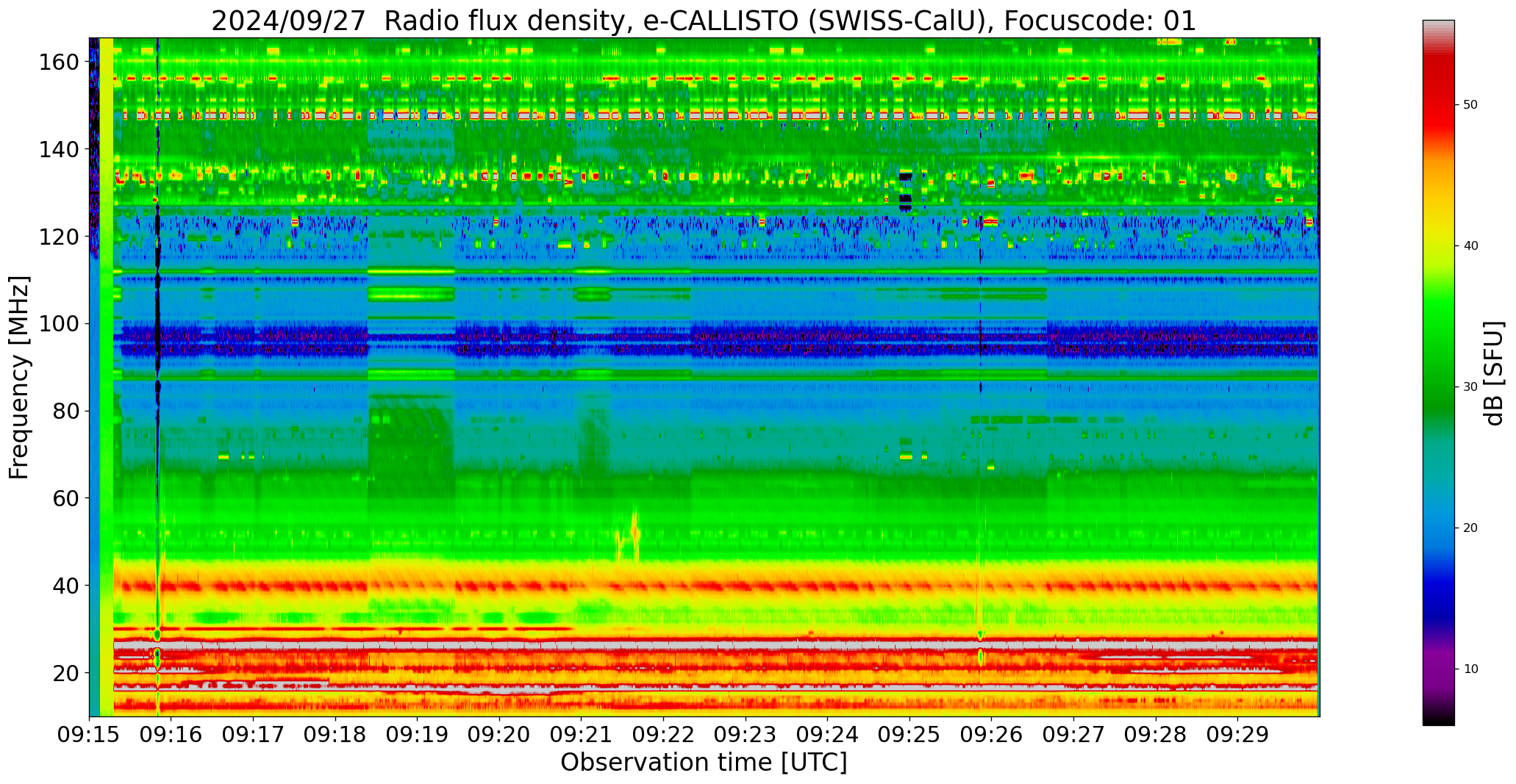Click the 09:25 time tick label
This screenshot has width=1516, height=784.
click(x=909, y=734)
